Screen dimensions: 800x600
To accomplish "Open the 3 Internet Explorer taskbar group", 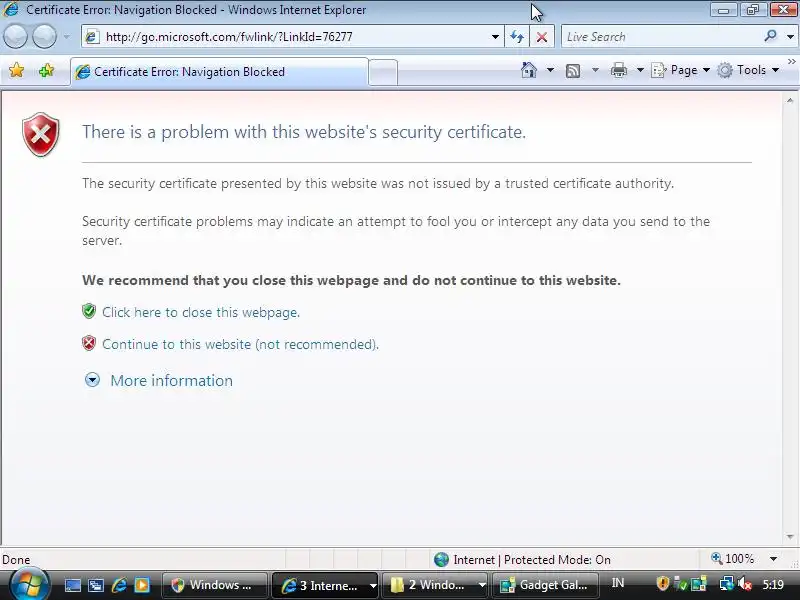I will [325, 585].
